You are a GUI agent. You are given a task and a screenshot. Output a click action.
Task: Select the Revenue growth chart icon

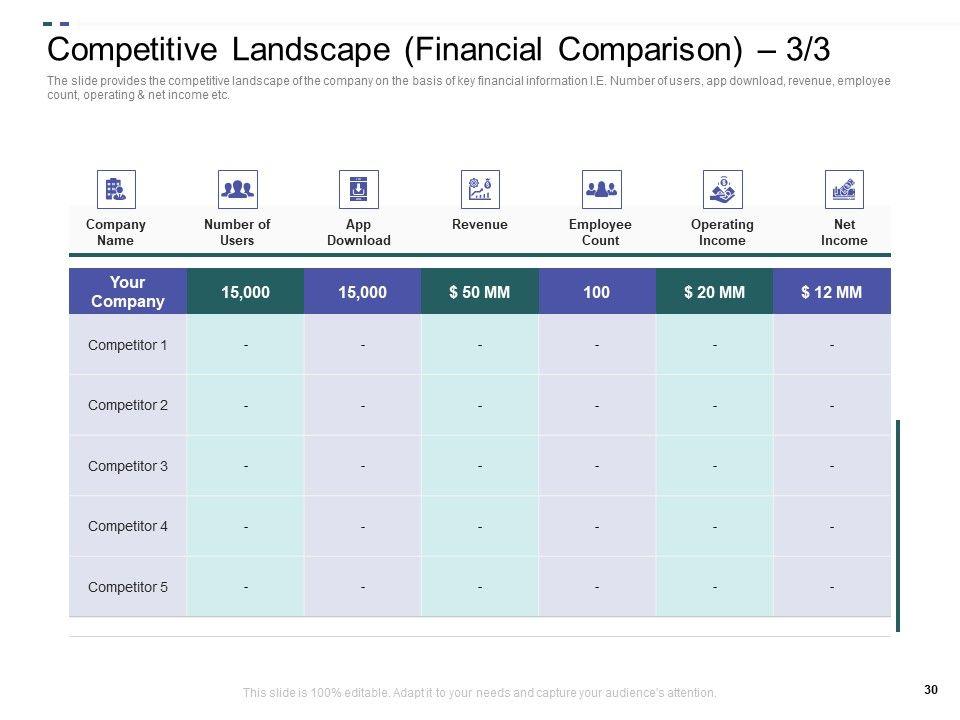click(480, 189)
